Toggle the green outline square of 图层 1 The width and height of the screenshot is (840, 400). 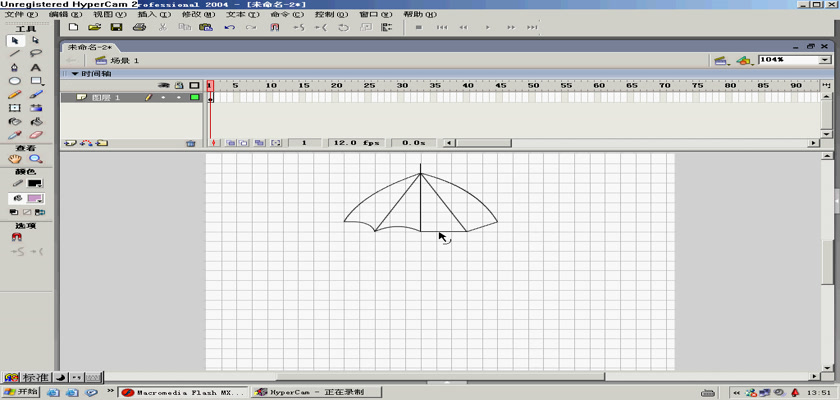point(194,97)
